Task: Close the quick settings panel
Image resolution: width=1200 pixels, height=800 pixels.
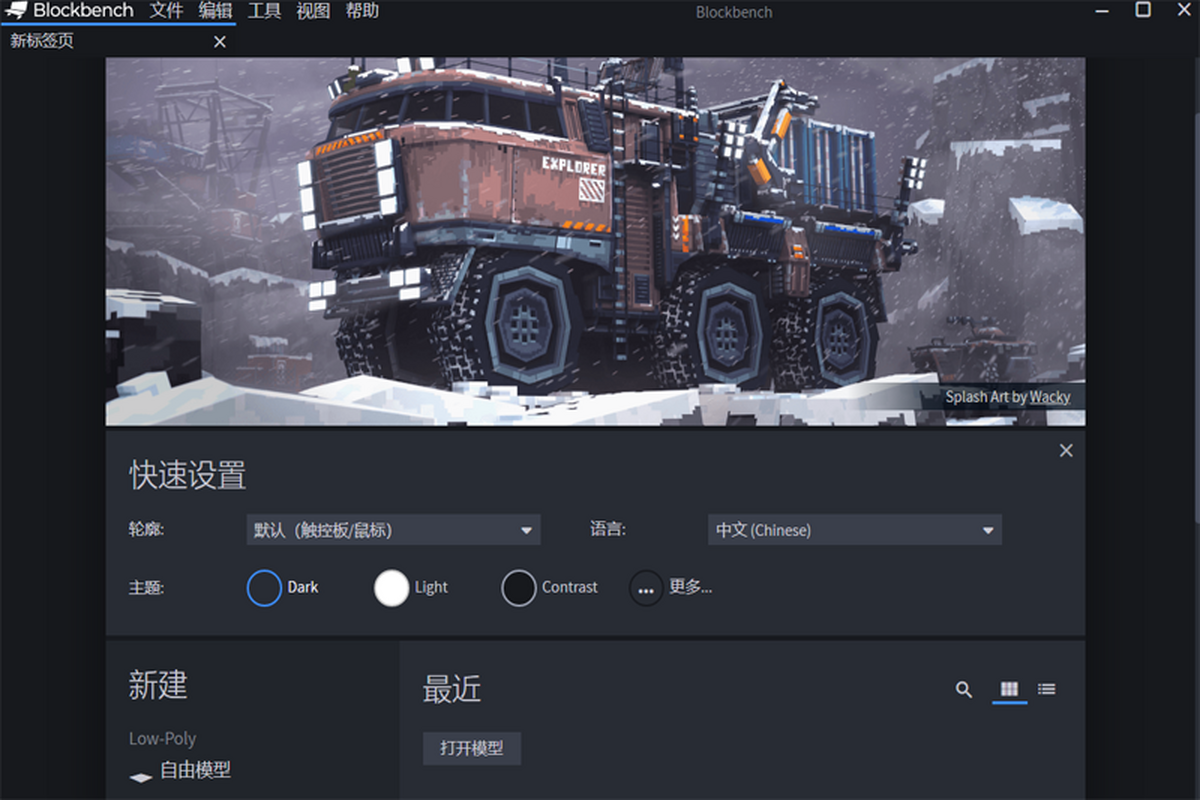Action: (1066, 451)
